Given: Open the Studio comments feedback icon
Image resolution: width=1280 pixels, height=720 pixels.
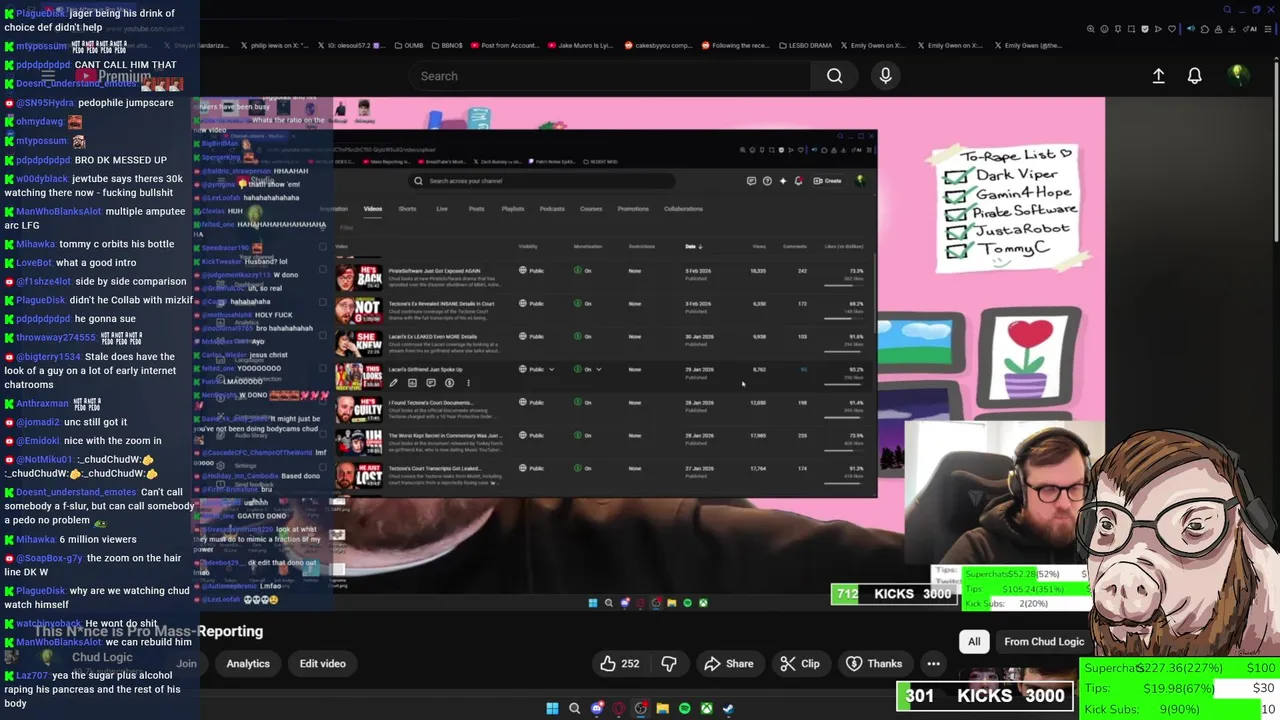Looking at the screenshot, I should tap(751, 181).
